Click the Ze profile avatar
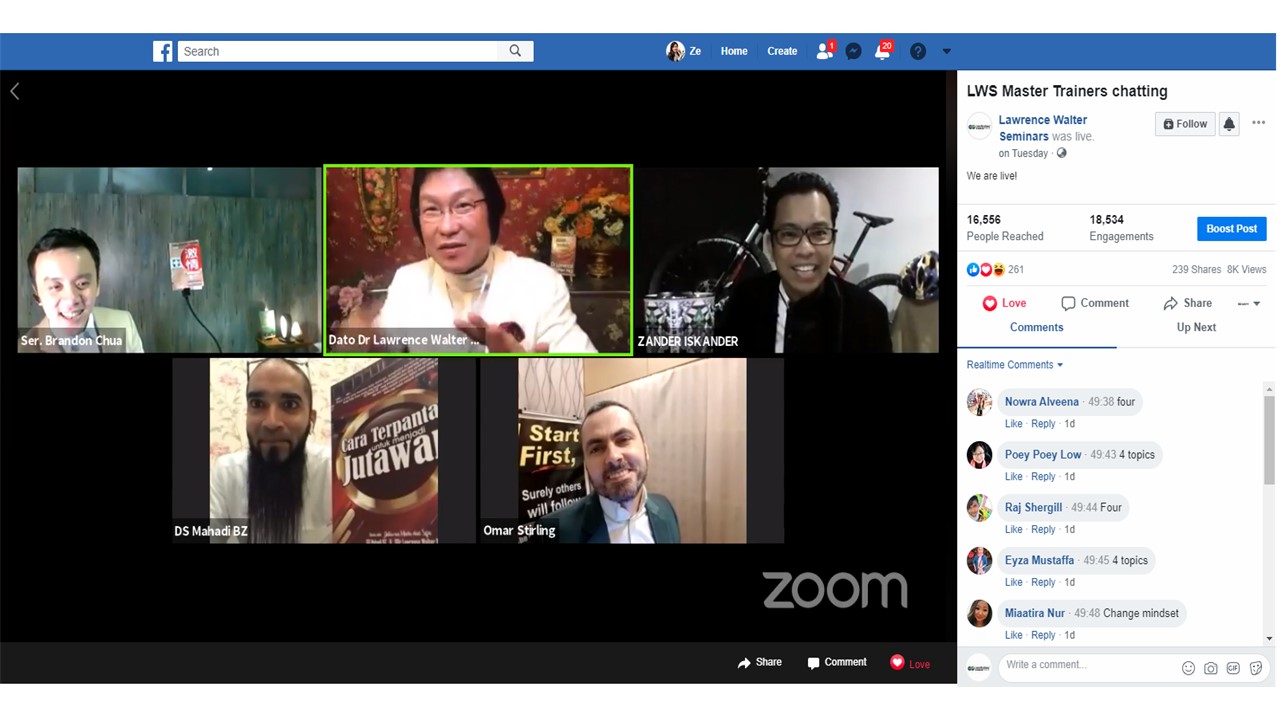Image resolution: width=1280 pixels, height=720 pixels. [x=675, y=51]
